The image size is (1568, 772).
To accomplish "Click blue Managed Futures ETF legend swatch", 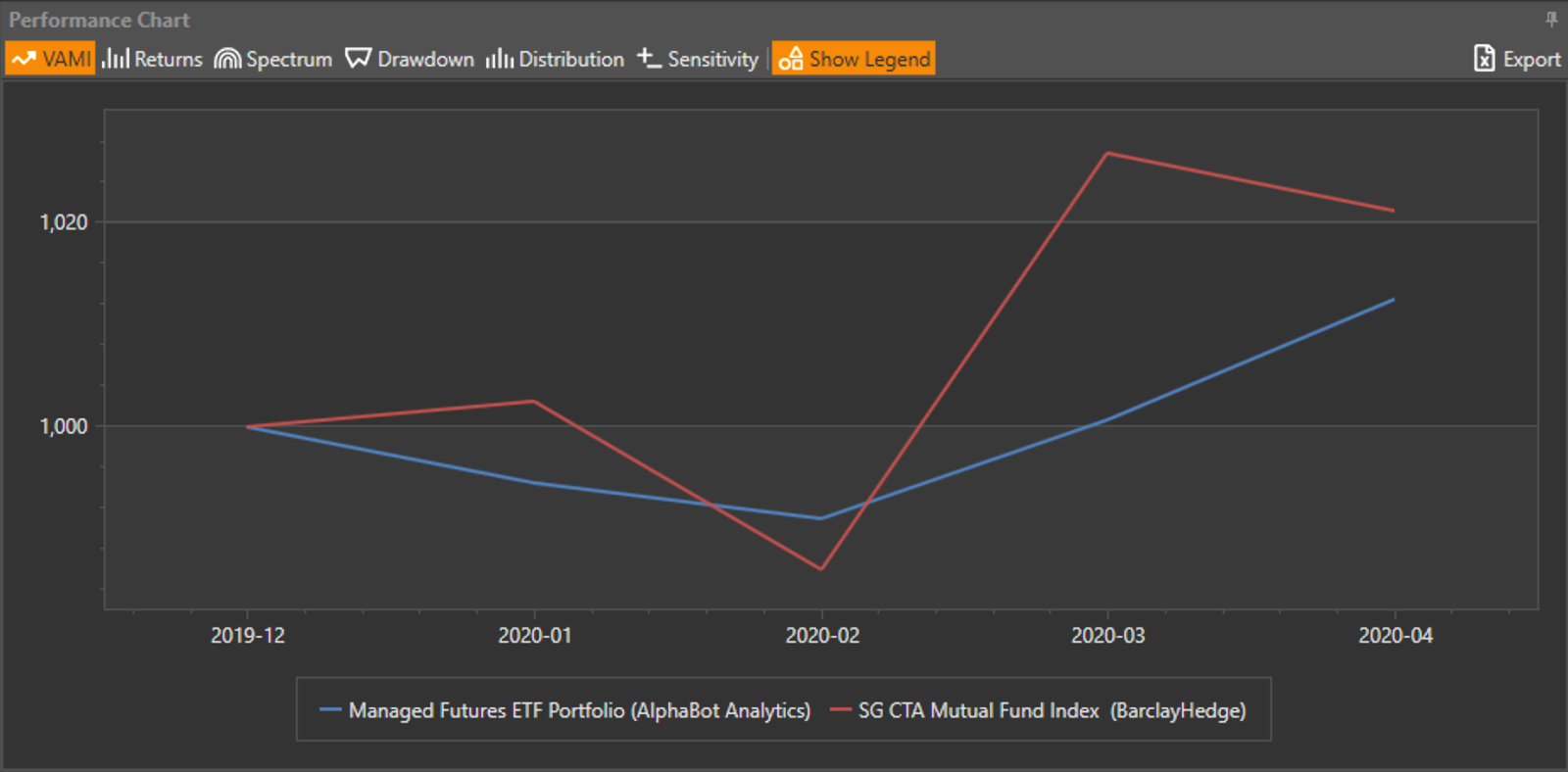I will click(330, 710).
